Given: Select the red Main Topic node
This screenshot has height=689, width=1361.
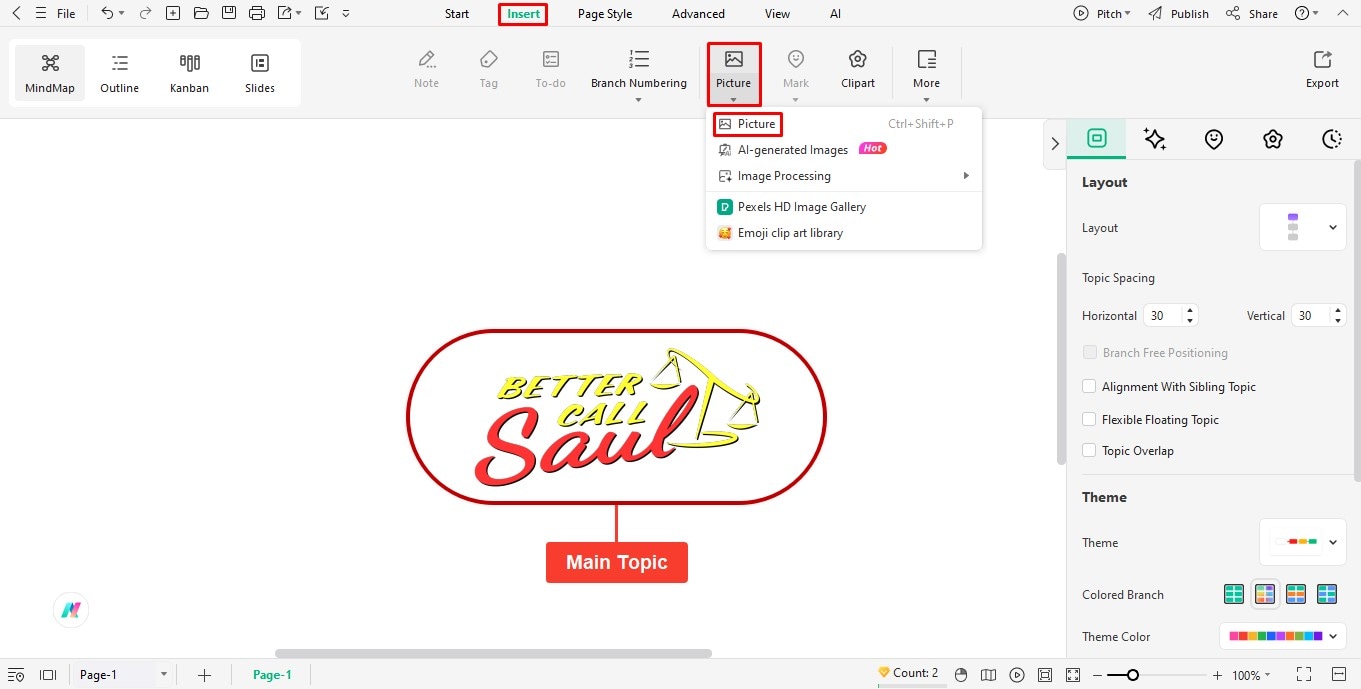Looking at the screenshot, I should [617, 562].
